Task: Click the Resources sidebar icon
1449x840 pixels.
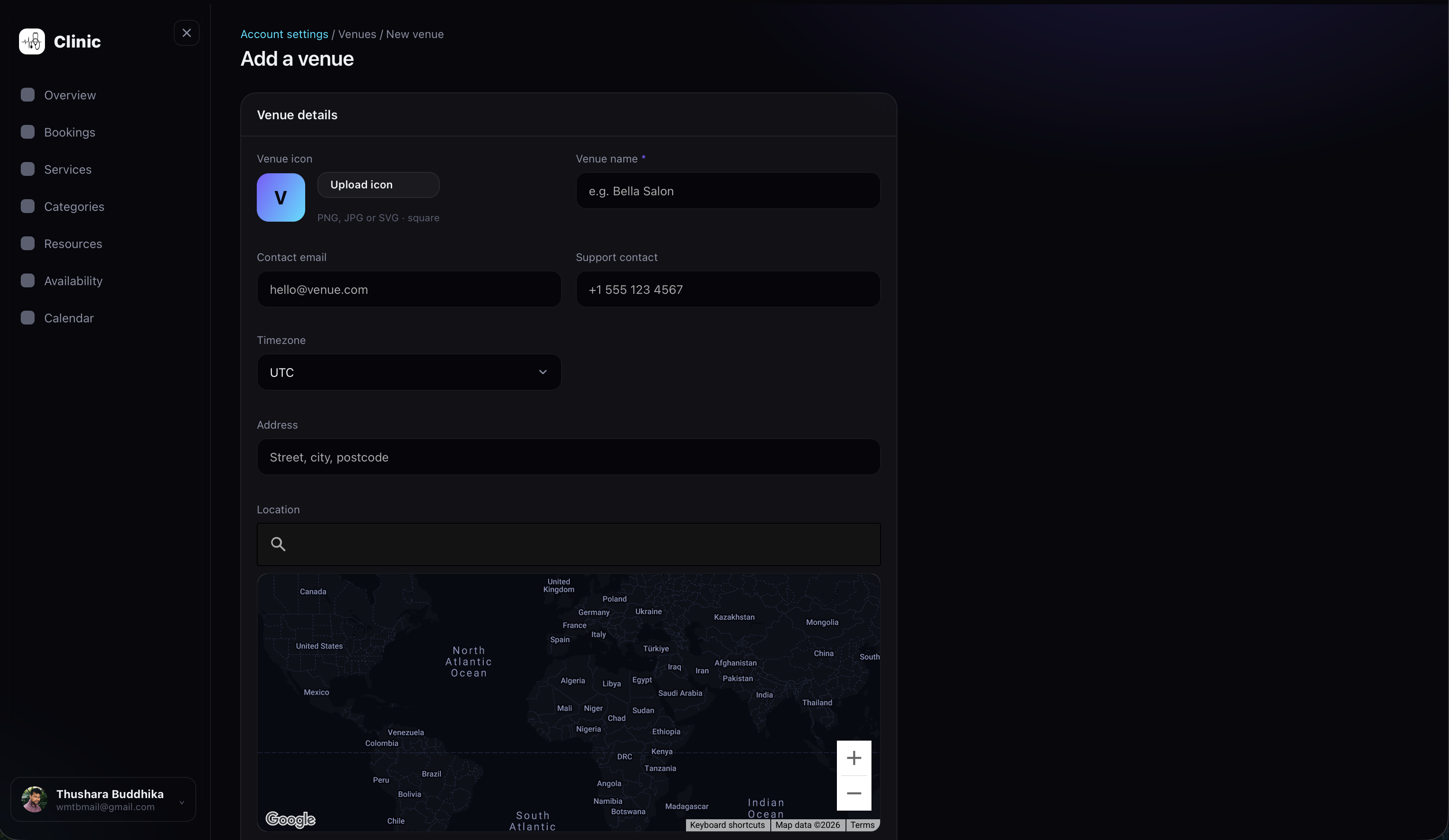Action: click(x=28, y=244)
